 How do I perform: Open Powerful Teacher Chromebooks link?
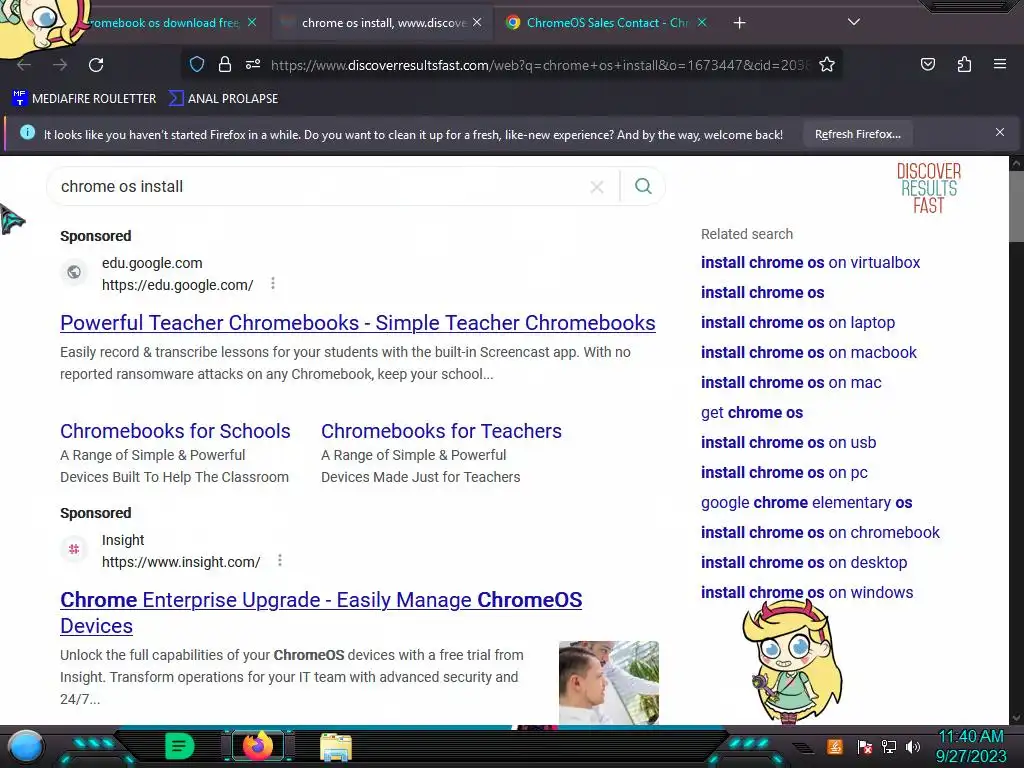pyautogui.click(x=358, y=323)
